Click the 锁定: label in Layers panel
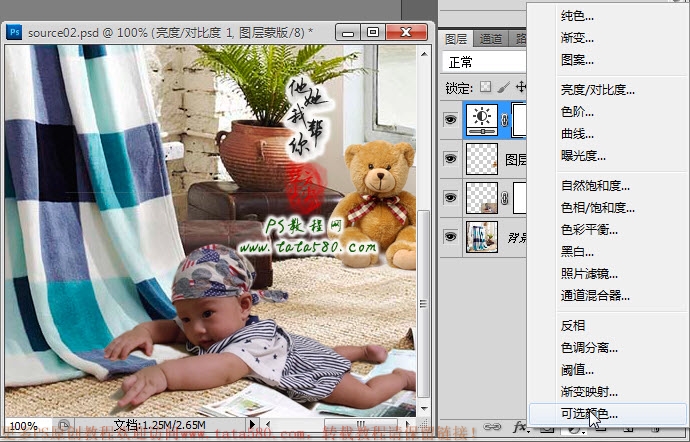 tap(459, 88)
